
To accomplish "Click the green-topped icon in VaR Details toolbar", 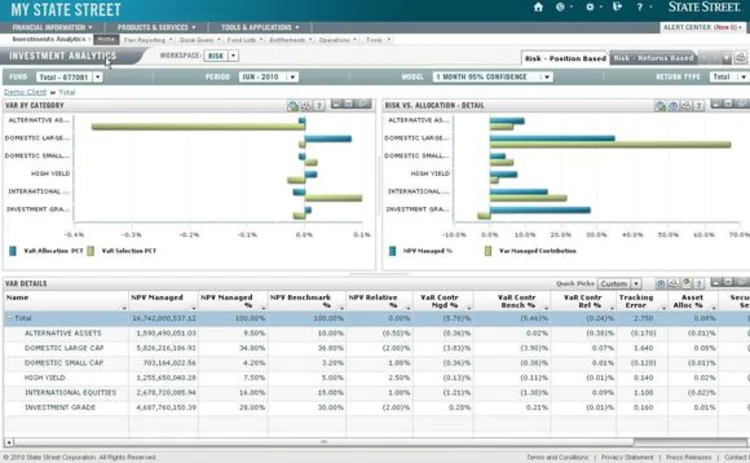I will pos(686,284).
